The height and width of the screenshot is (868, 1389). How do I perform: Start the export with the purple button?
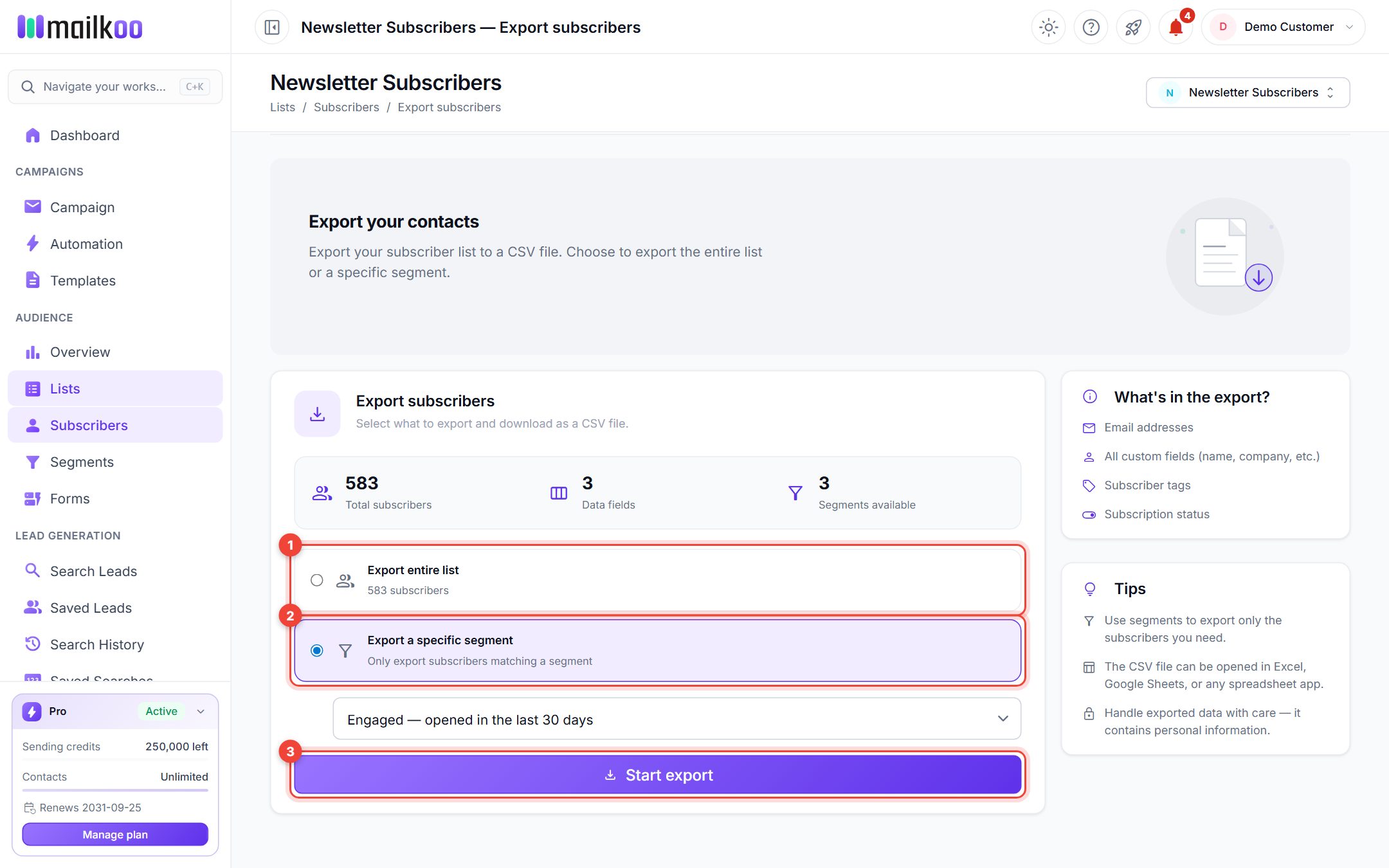point(657,775)
